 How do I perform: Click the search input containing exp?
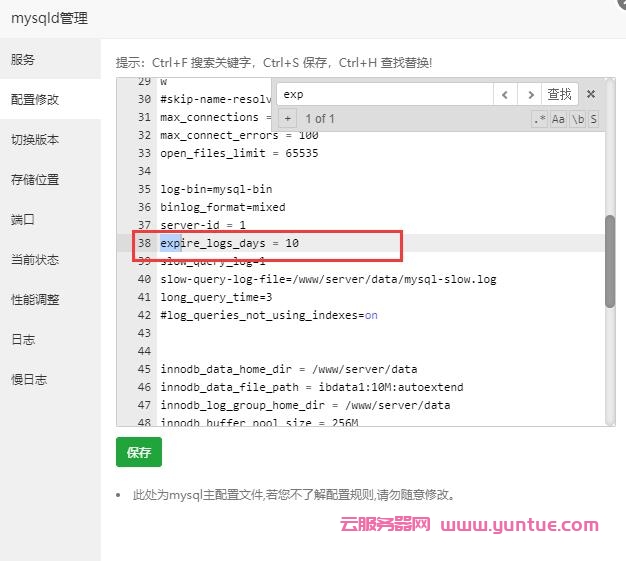[x=385, y=94]
